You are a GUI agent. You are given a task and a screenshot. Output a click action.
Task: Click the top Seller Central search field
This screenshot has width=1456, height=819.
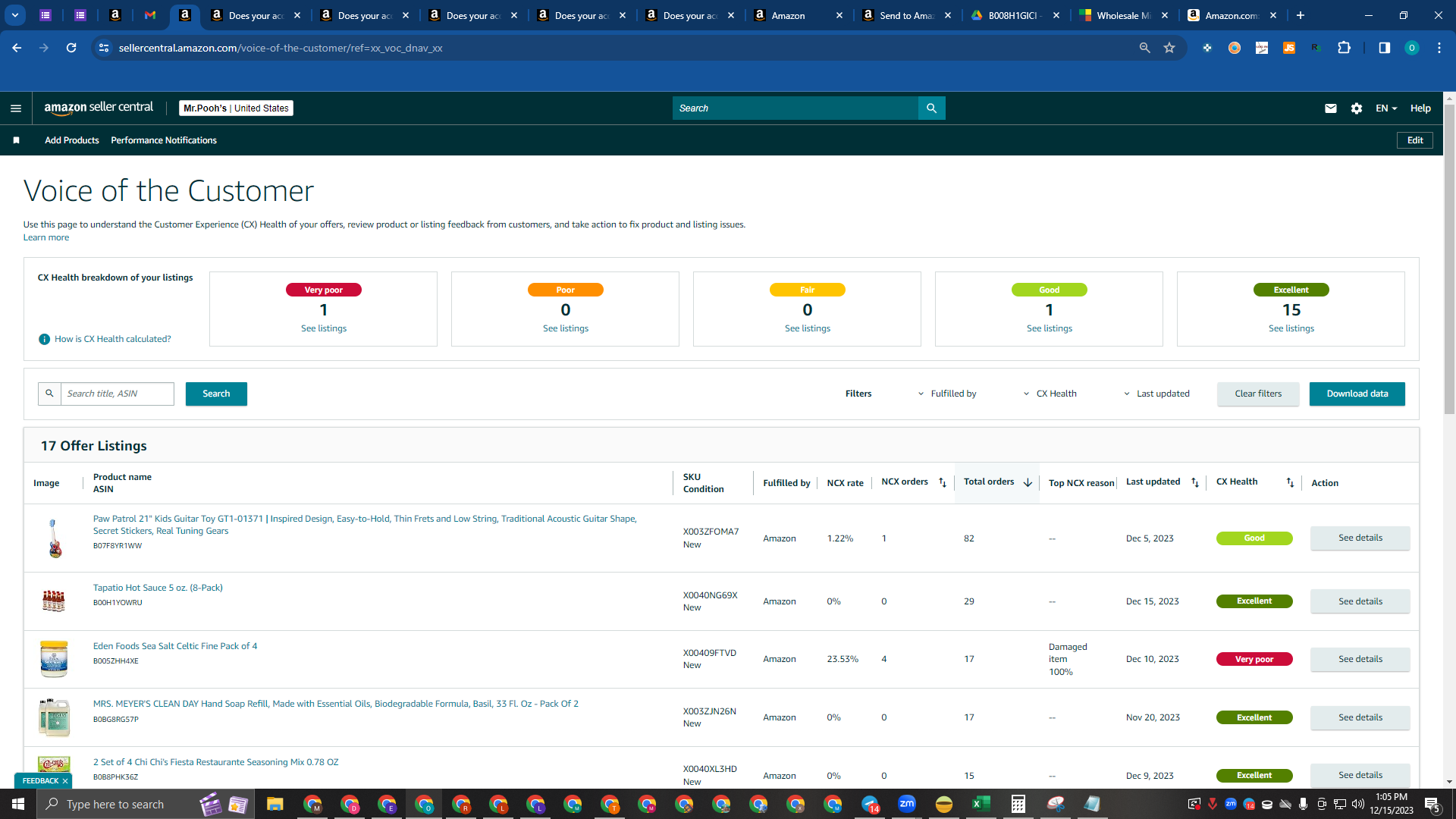(795, 108)
